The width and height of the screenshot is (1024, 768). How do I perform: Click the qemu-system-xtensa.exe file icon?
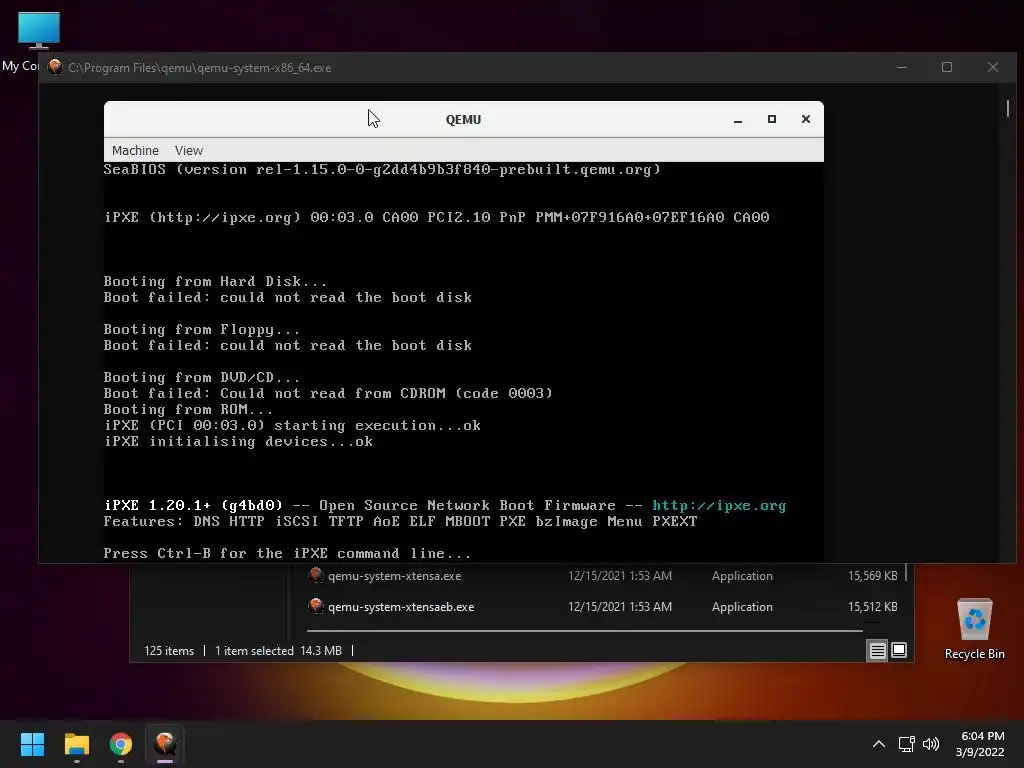(316, 575)
